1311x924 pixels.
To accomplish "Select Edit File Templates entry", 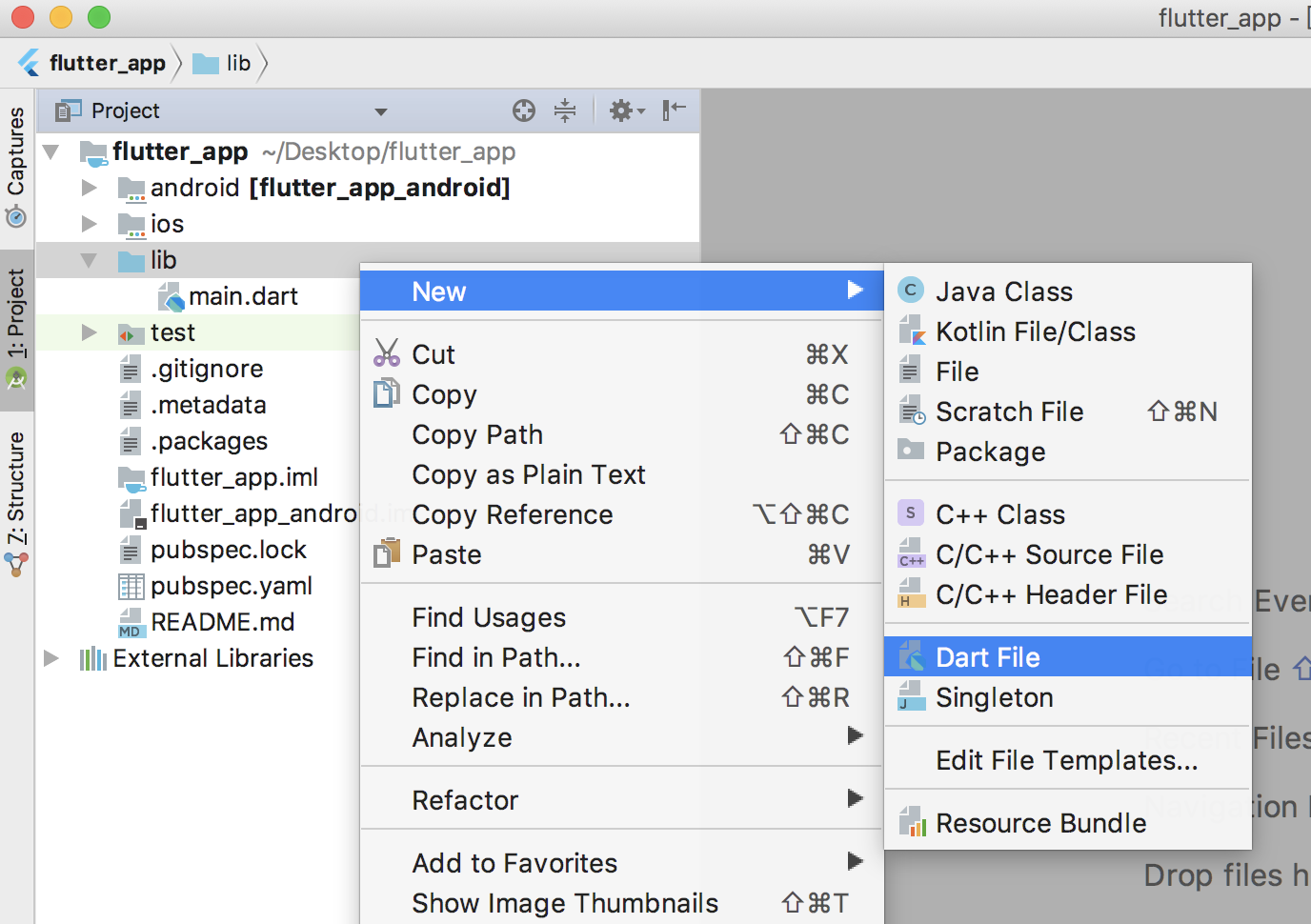I will [x=1067, y=760].
